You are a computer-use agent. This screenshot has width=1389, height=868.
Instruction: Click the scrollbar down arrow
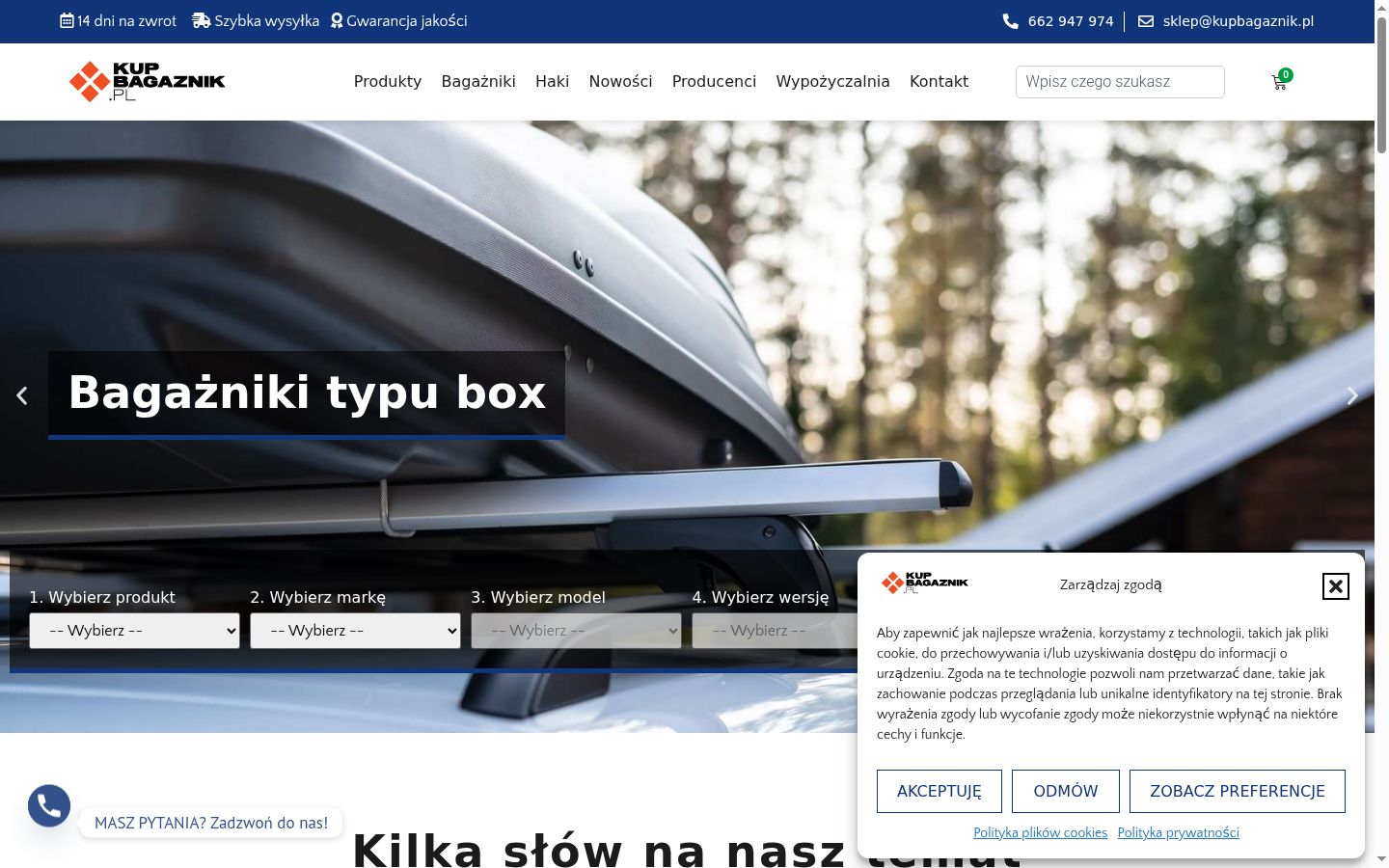coord(1381,858)
